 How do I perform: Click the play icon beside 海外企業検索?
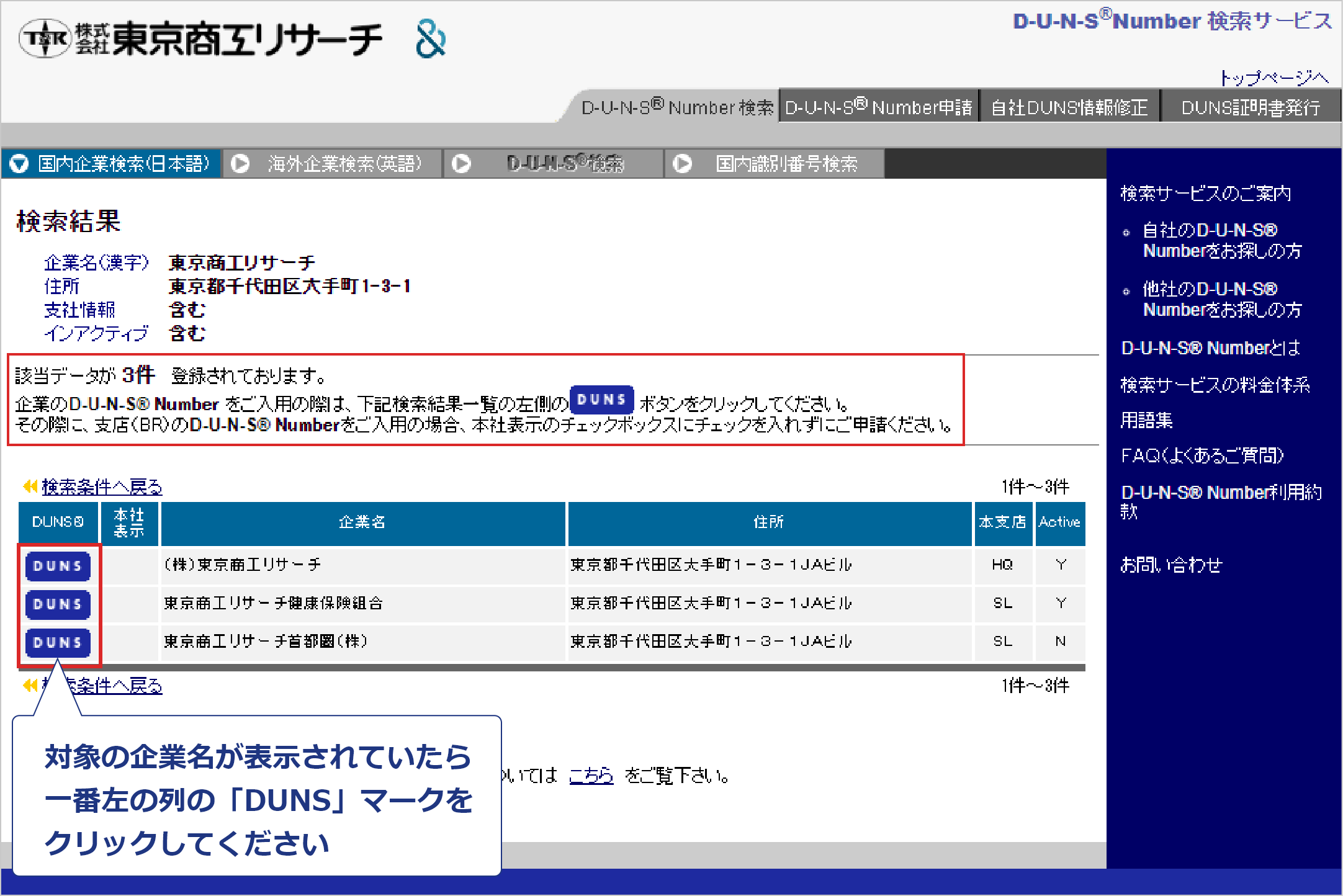240,164
